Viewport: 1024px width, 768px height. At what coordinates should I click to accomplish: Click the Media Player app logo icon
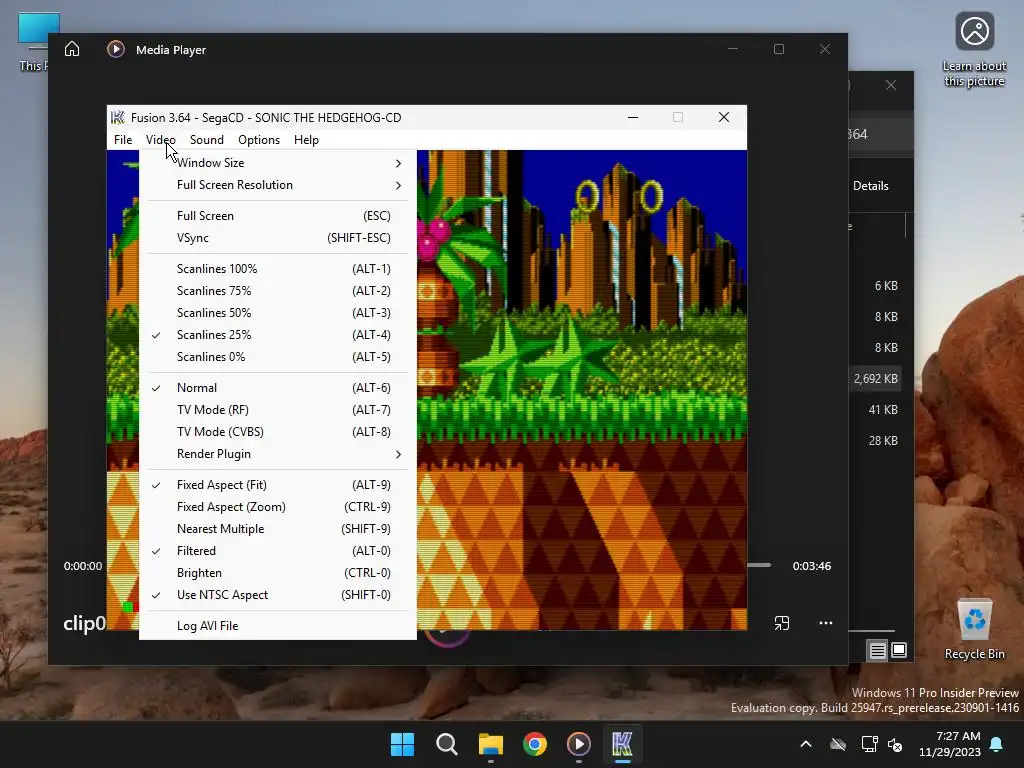(x=116, y=50)
